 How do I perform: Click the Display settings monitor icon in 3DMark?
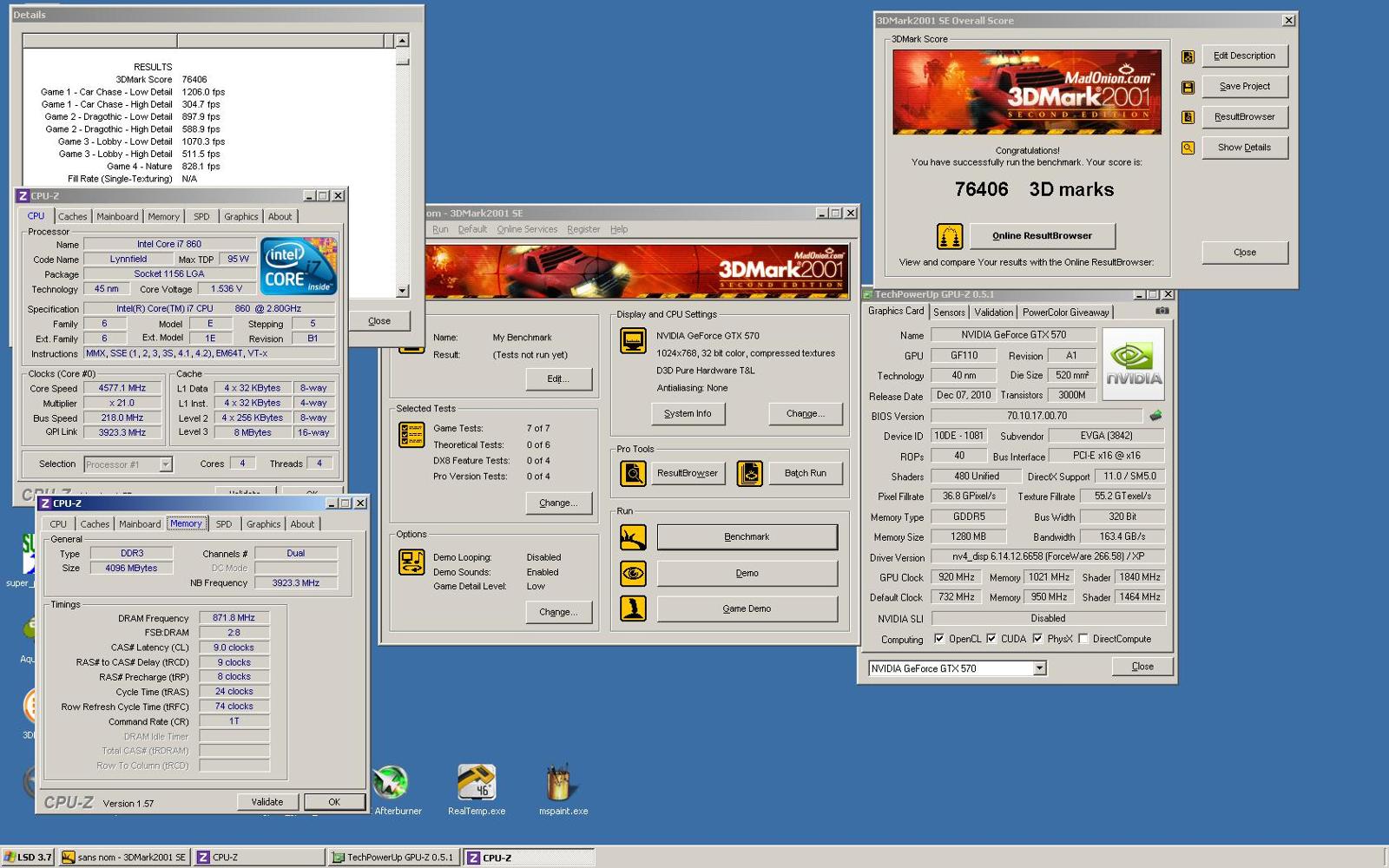633,341
